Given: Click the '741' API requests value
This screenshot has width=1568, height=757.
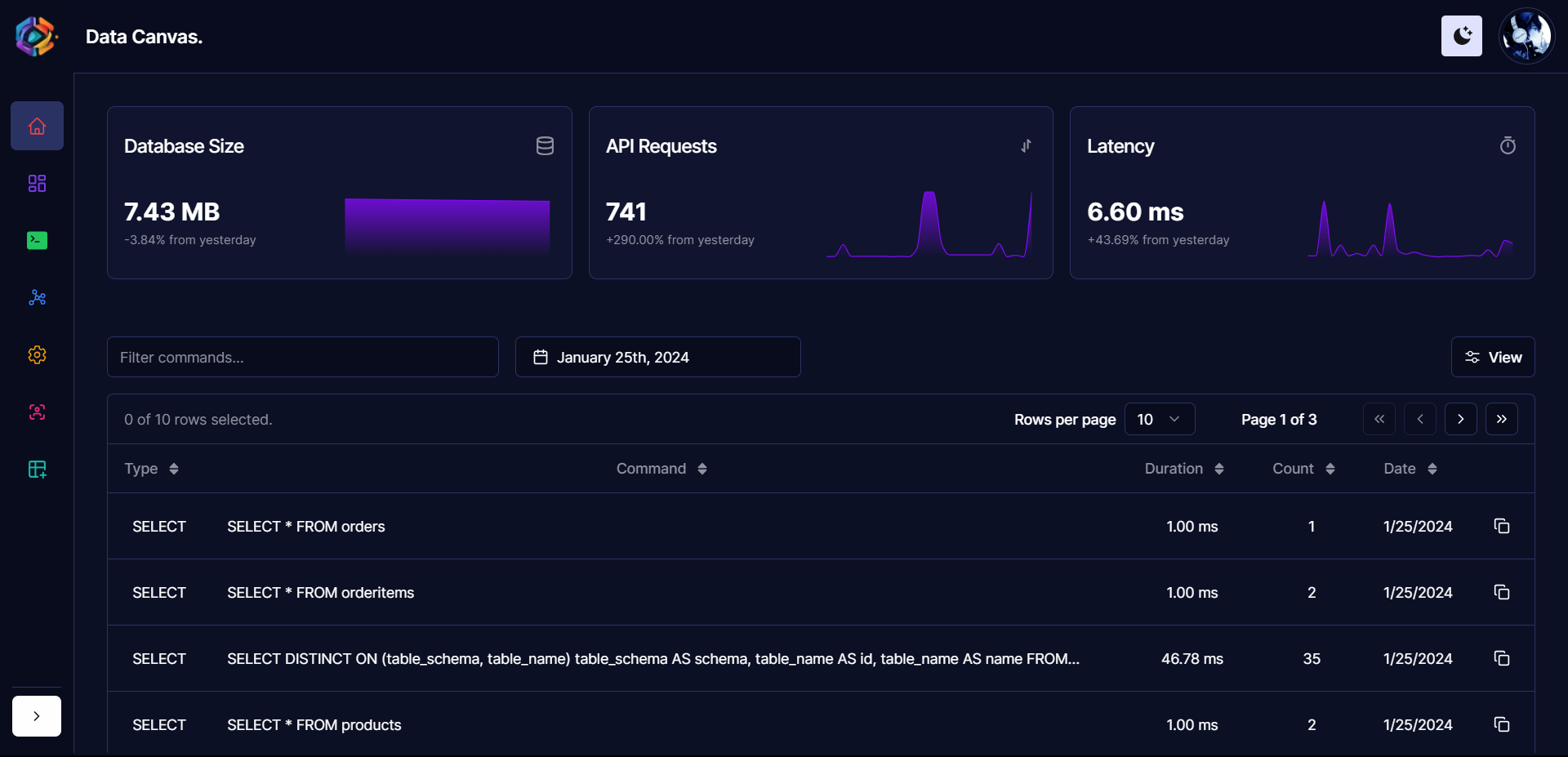Looking at the screenshot, I should [626, 212].
